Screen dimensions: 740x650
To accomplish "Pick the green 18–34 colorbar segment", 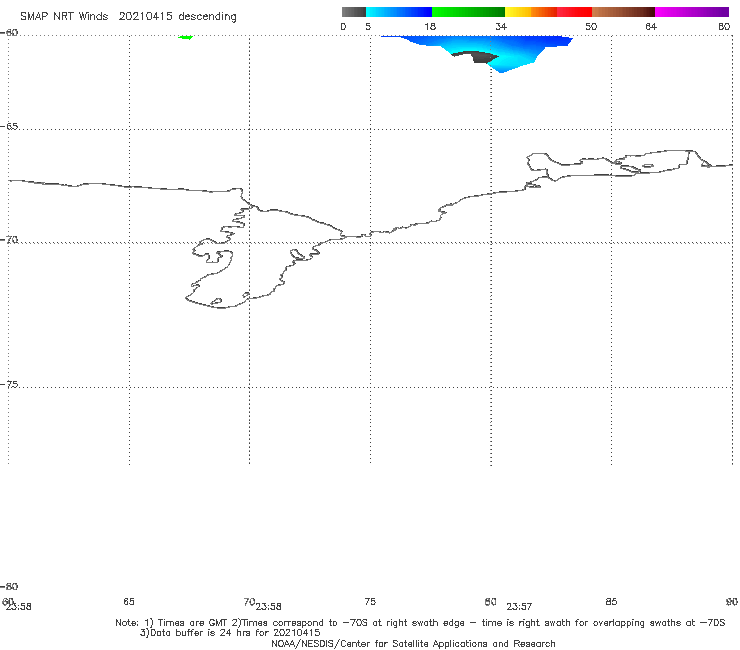I will tap(468, 12).
